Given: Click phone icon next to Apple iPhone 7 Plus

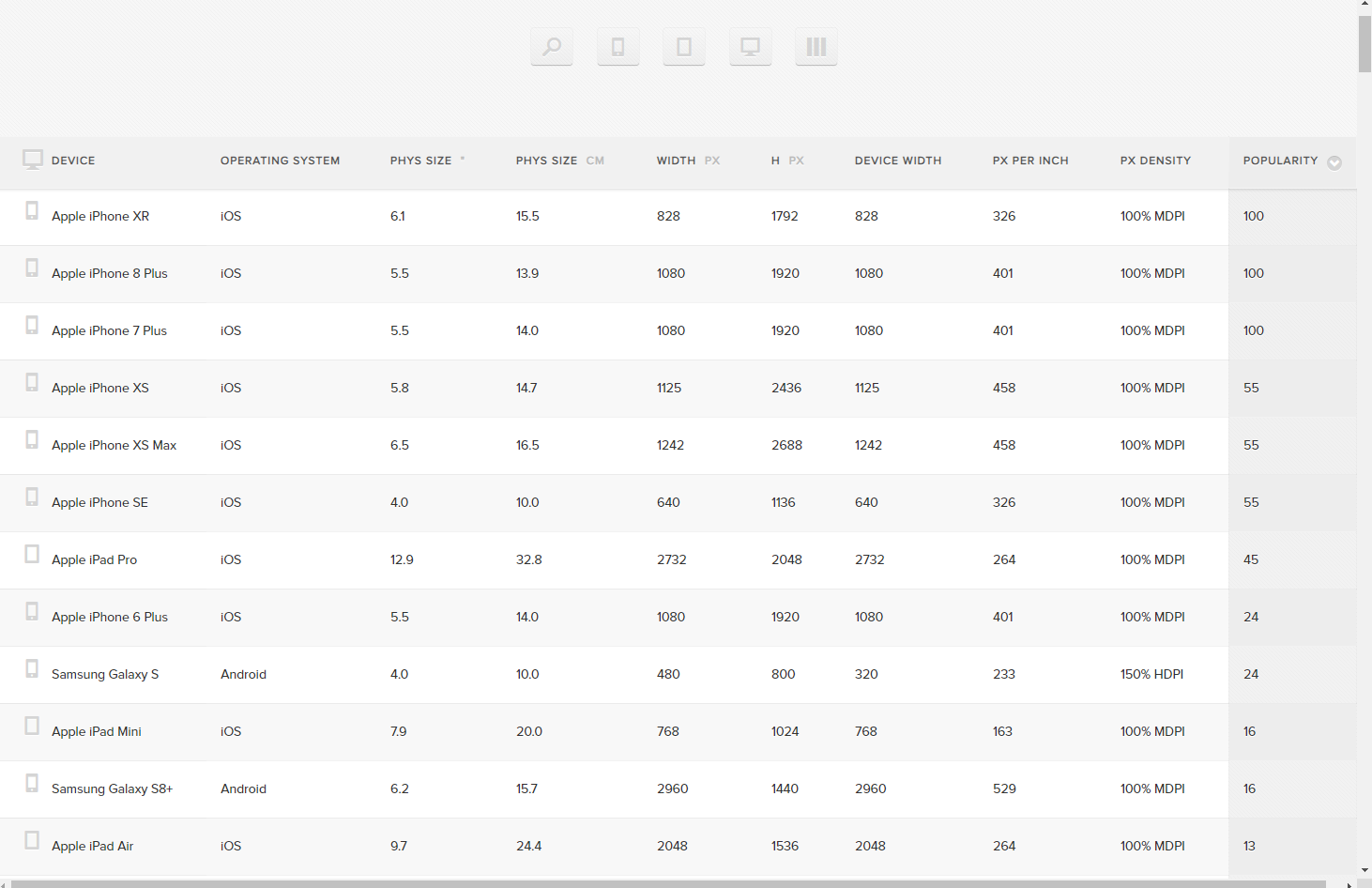Looking at the screenshot, I should point(32,326).
